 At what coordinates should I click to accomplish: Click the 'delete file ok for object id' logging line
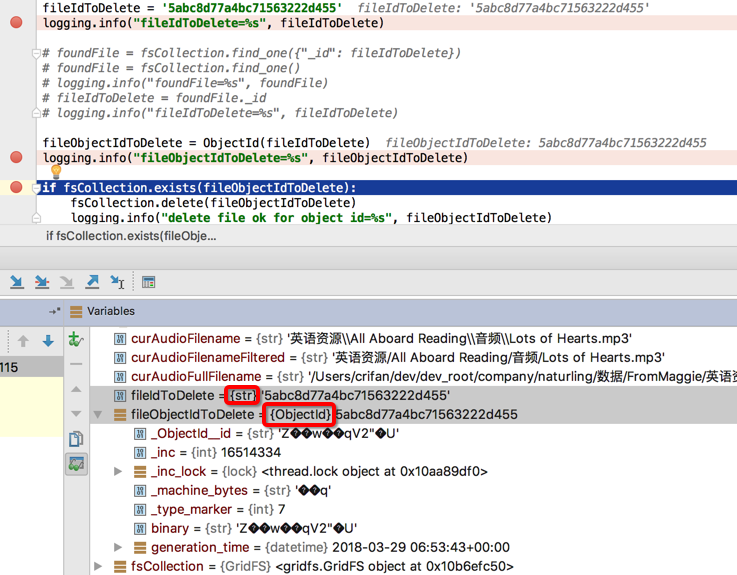(311, 218)
